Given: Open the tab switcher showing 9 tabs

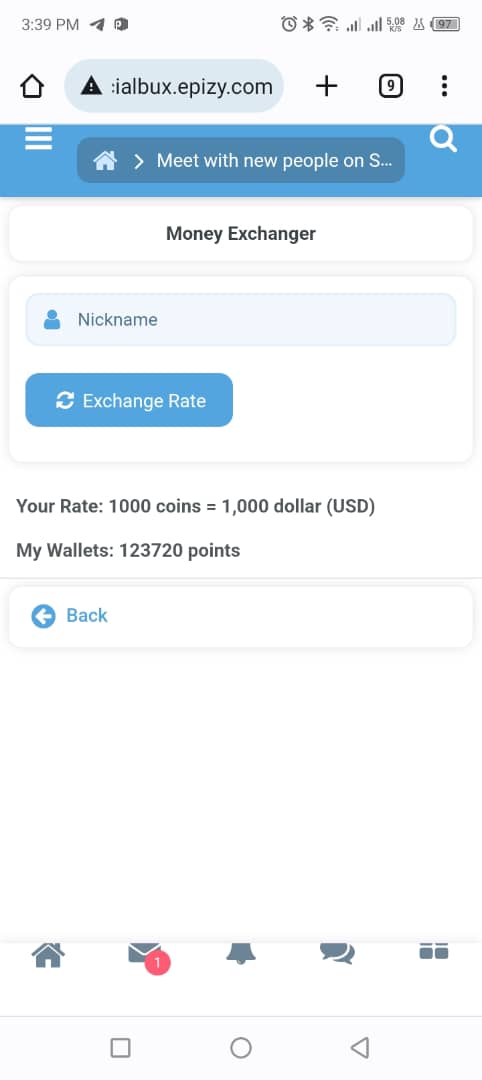Looking at the screenshot, I should [x=390, y=86].
